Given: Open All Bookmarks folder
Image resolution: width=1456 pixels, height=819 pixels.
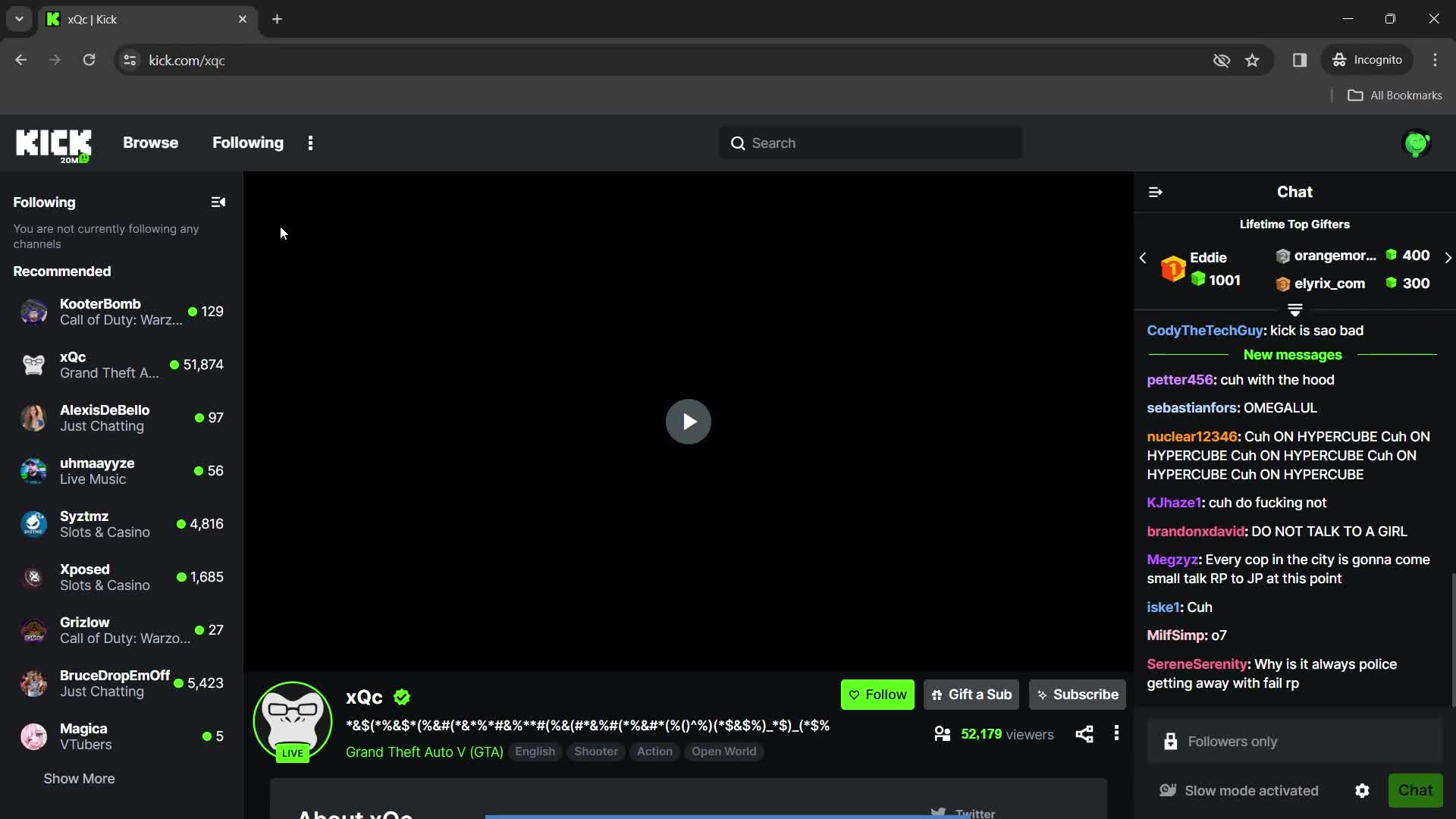Looking at the screenshot, I should (1395, 96).
